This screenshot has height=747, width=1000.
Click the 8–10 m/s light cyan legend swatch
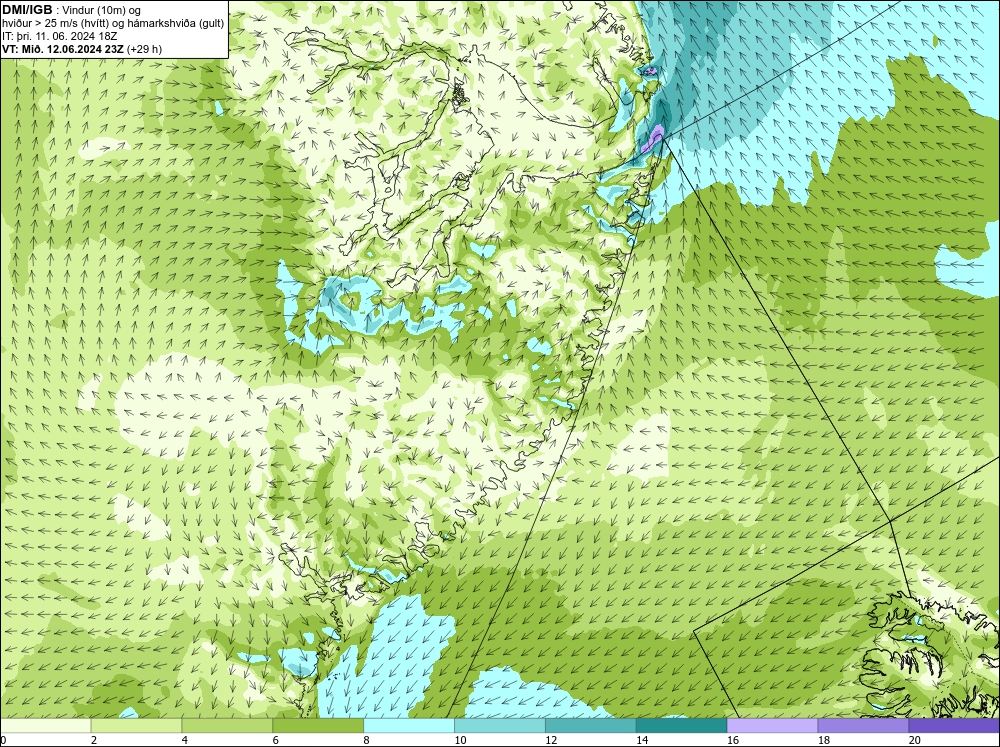pos(409,726)
